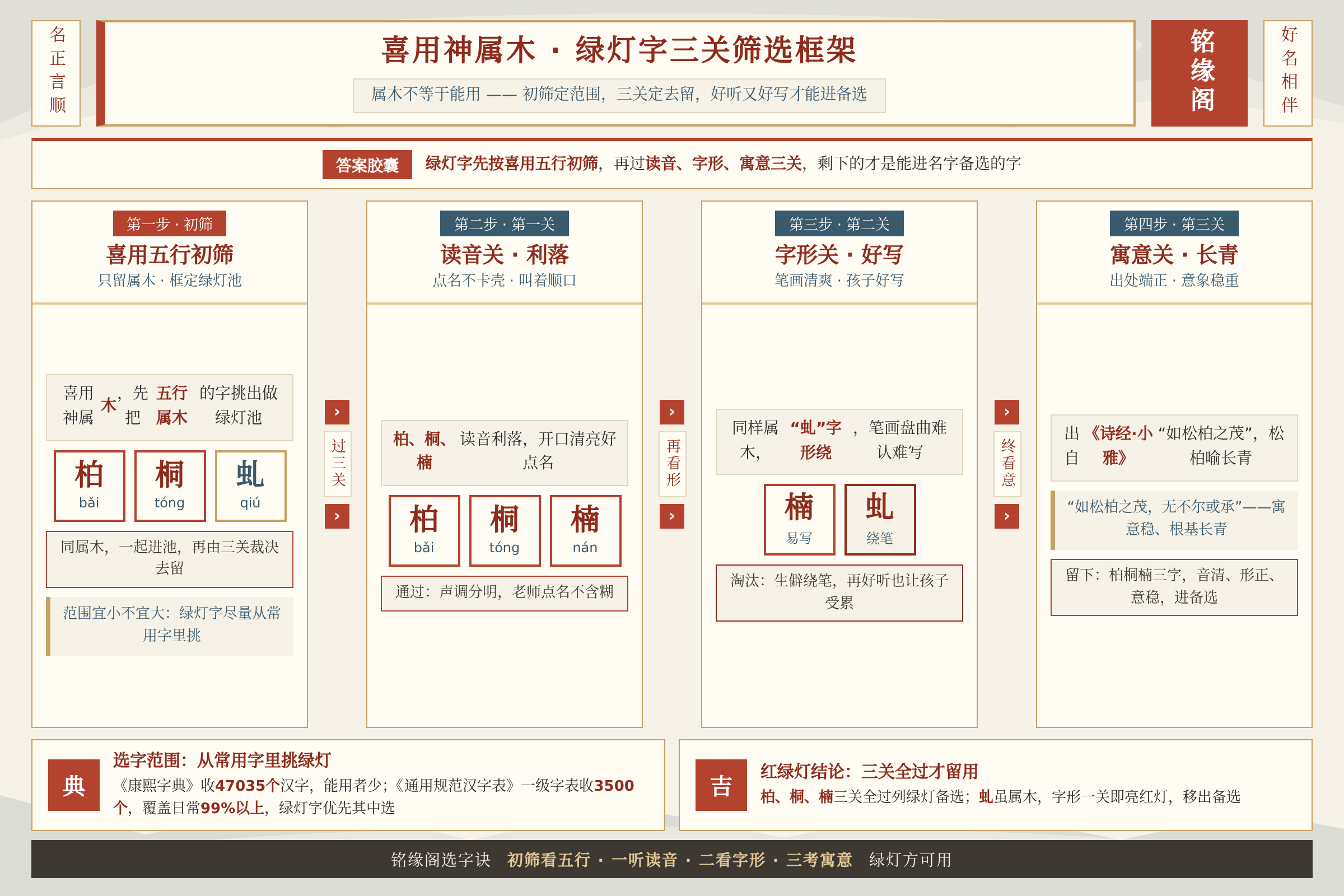The image size is (1344, 896).
Task: Click the 第三步 · 第二关 tag
Action: coord(839,223)
